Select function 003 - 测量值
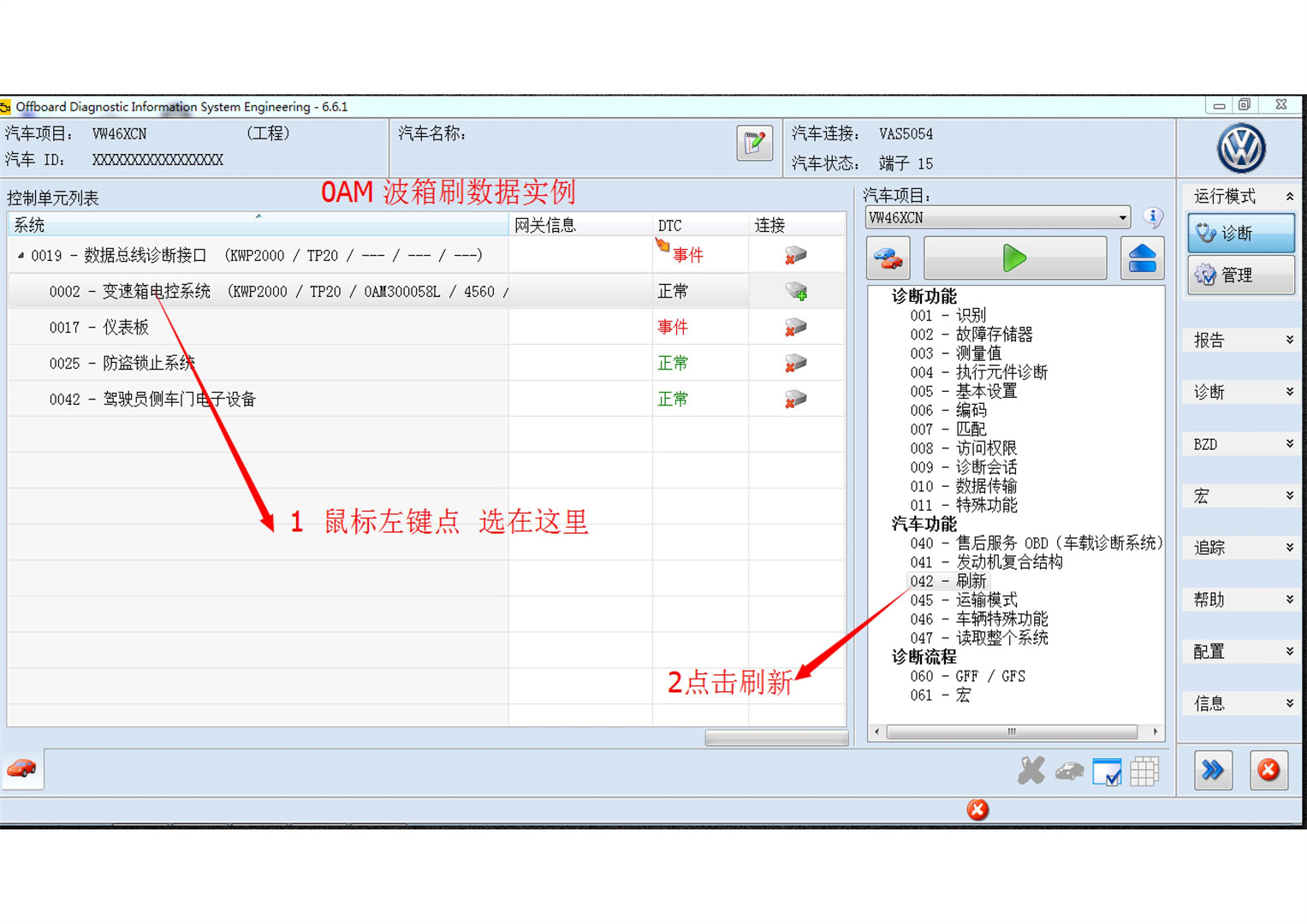 955,353
